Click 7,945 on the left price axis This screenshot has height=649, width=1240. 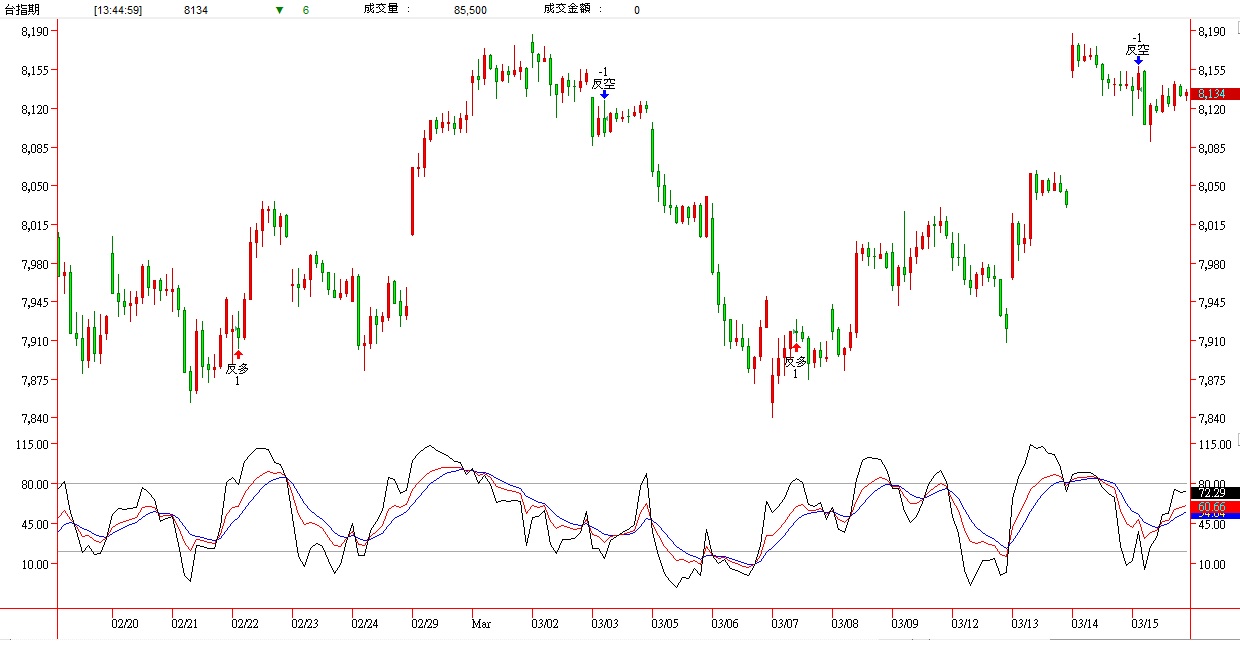pyautogui.click(x=36, y=303)
